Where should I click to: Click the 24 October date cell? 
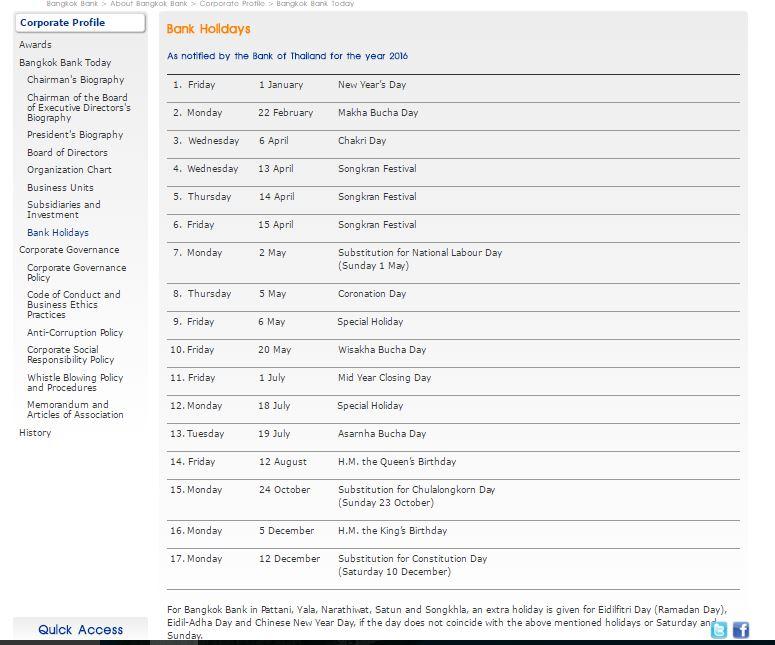pyautogui.click(x=285, y=490)
